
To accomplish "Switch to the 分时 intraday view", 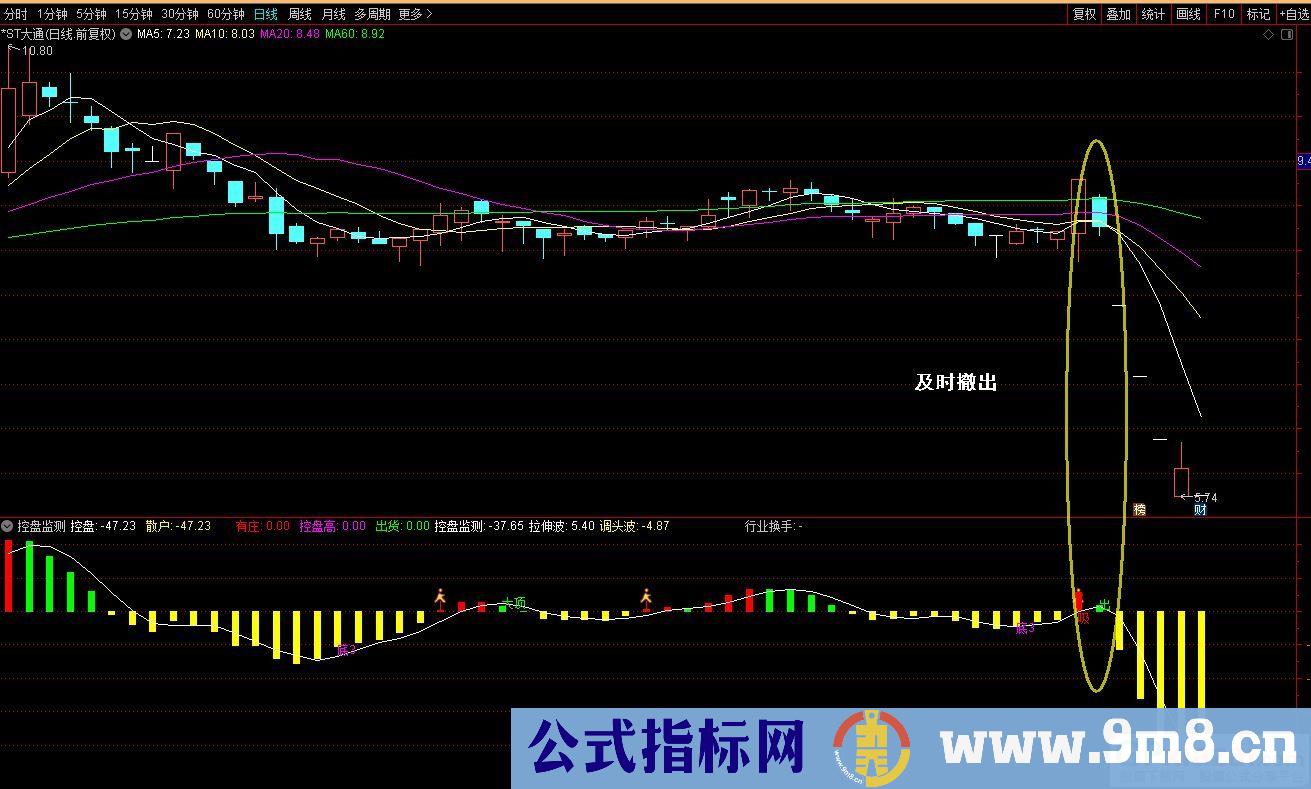I will pos(16,14).
